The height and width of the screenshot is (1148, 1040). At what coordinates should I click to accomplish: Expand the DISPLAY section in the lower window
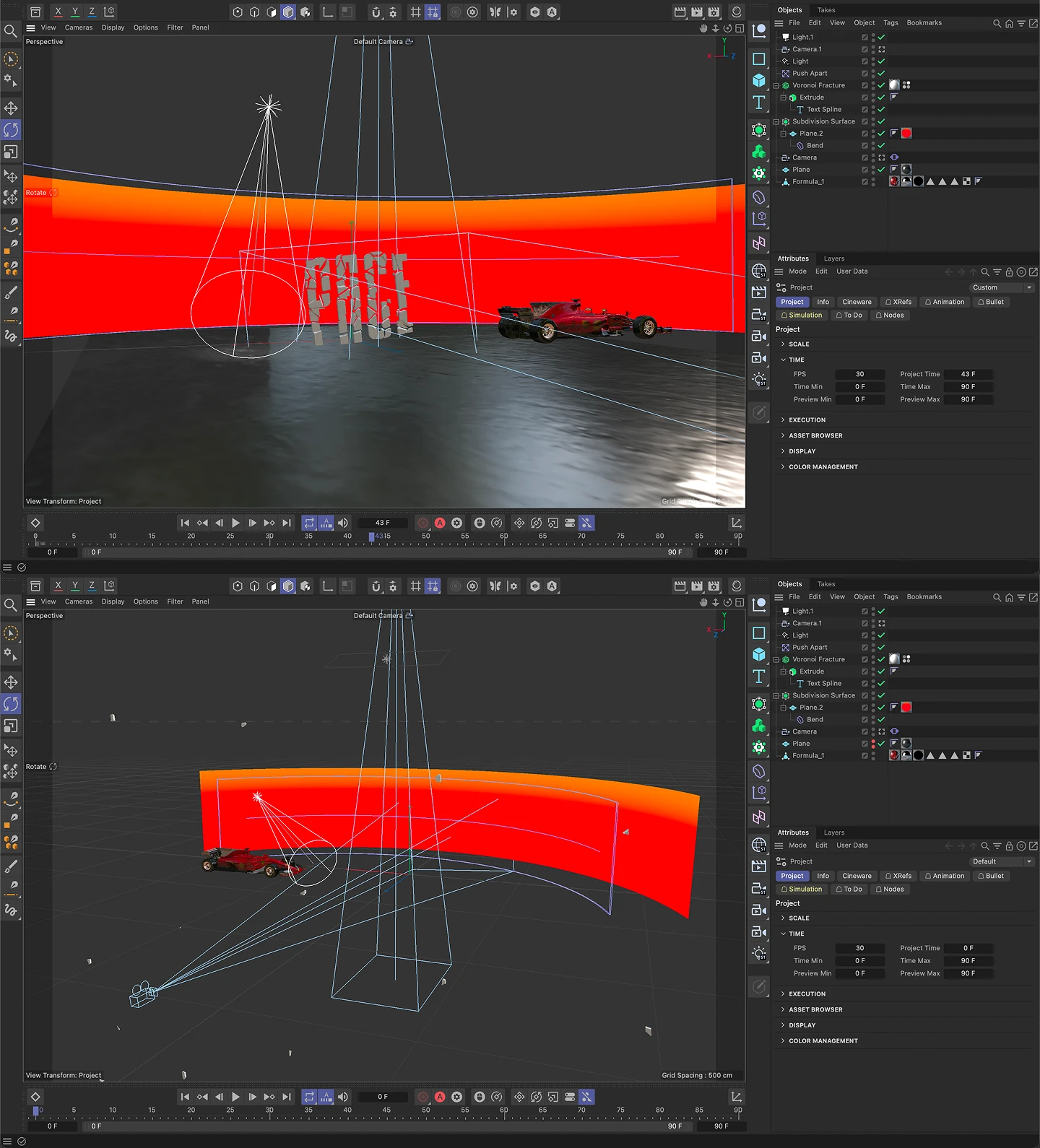(783, 1025)
